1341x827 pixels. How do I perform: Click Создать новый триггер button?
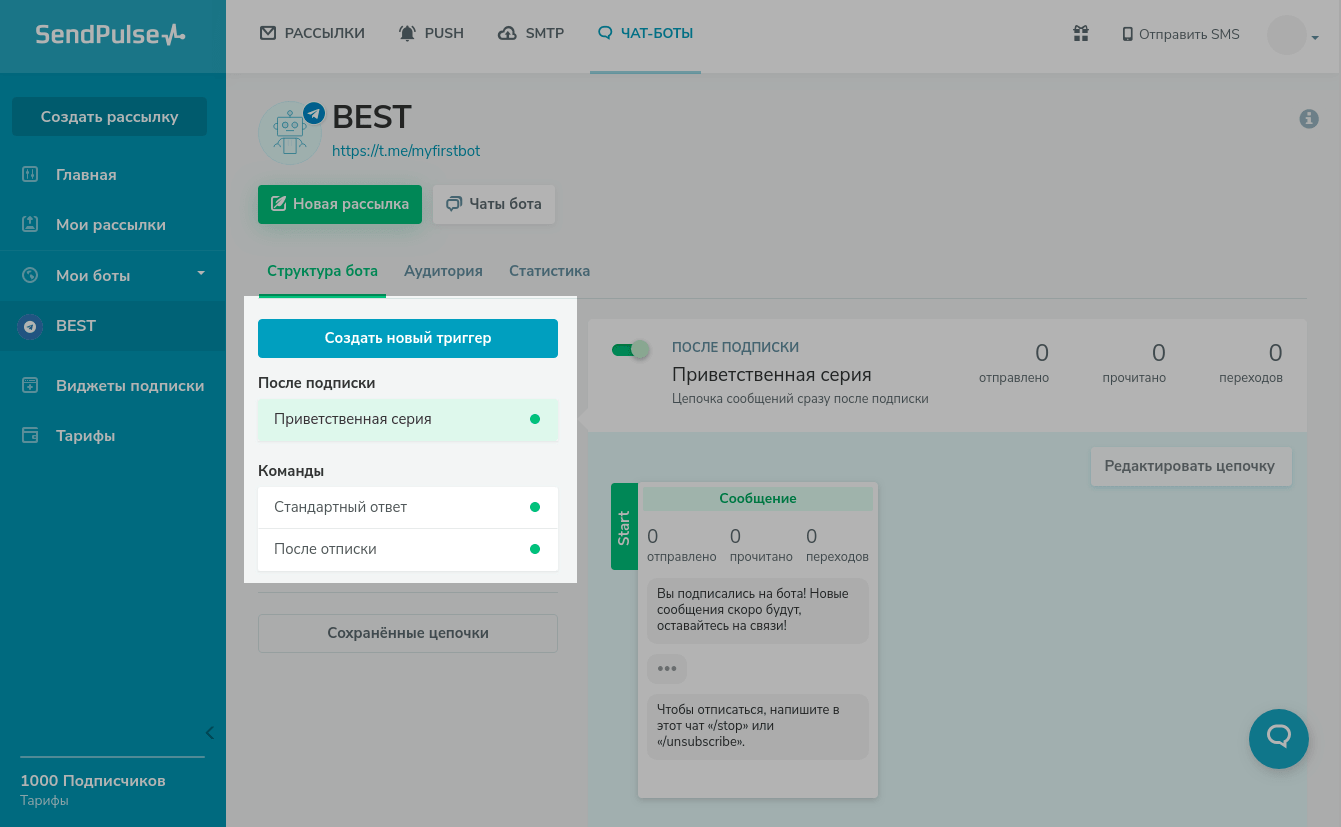[408, 338]
